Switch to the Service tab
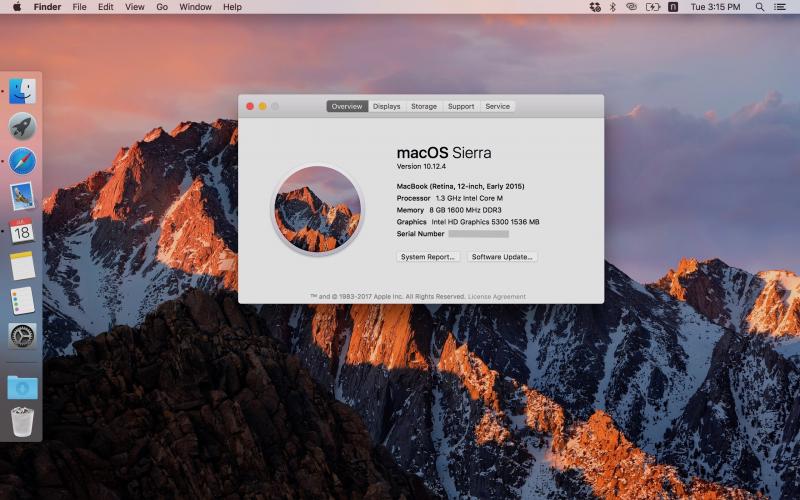The width and height of the screenshot is (800, 500). point(497,106)
